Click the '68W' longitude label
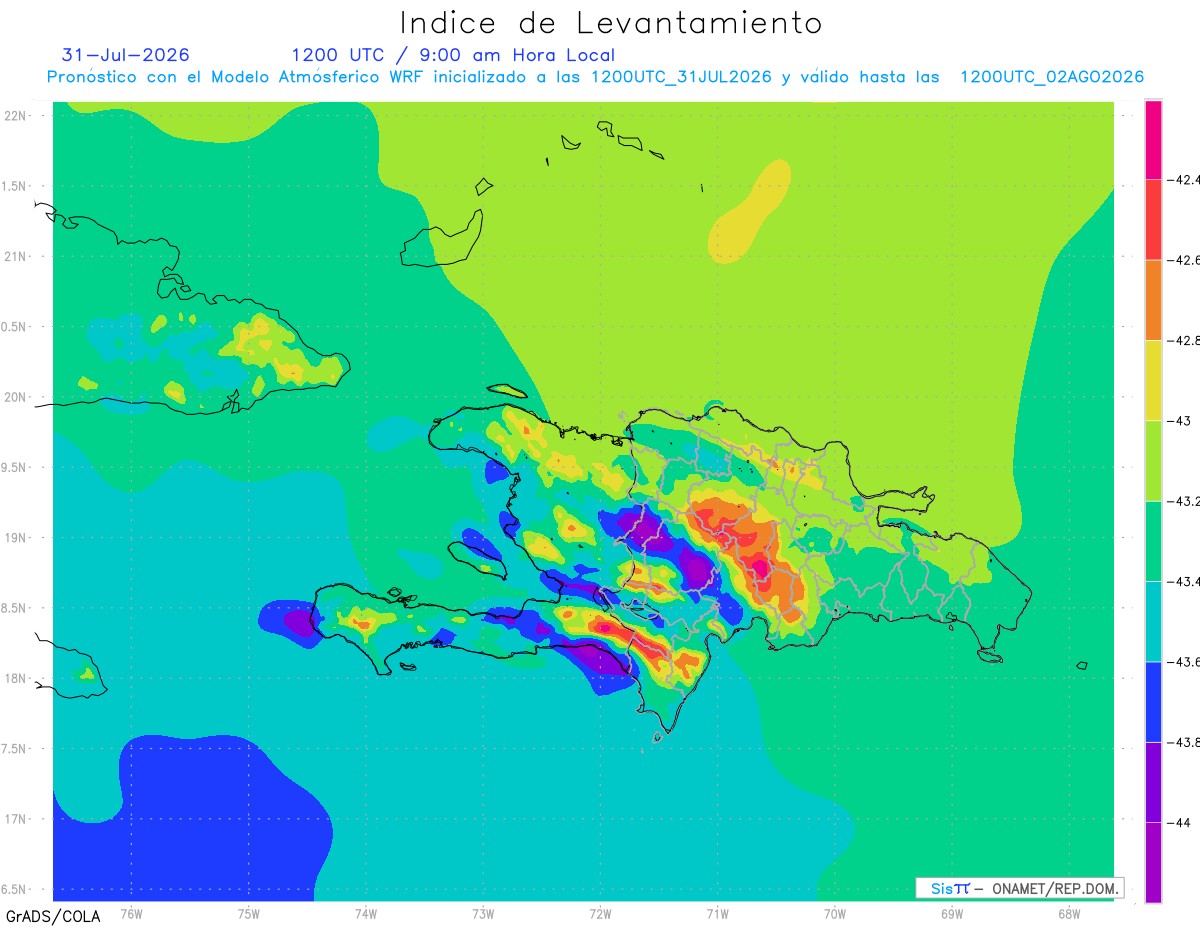The width and height of the screenshot is (1200, 927). (1069, 913)
